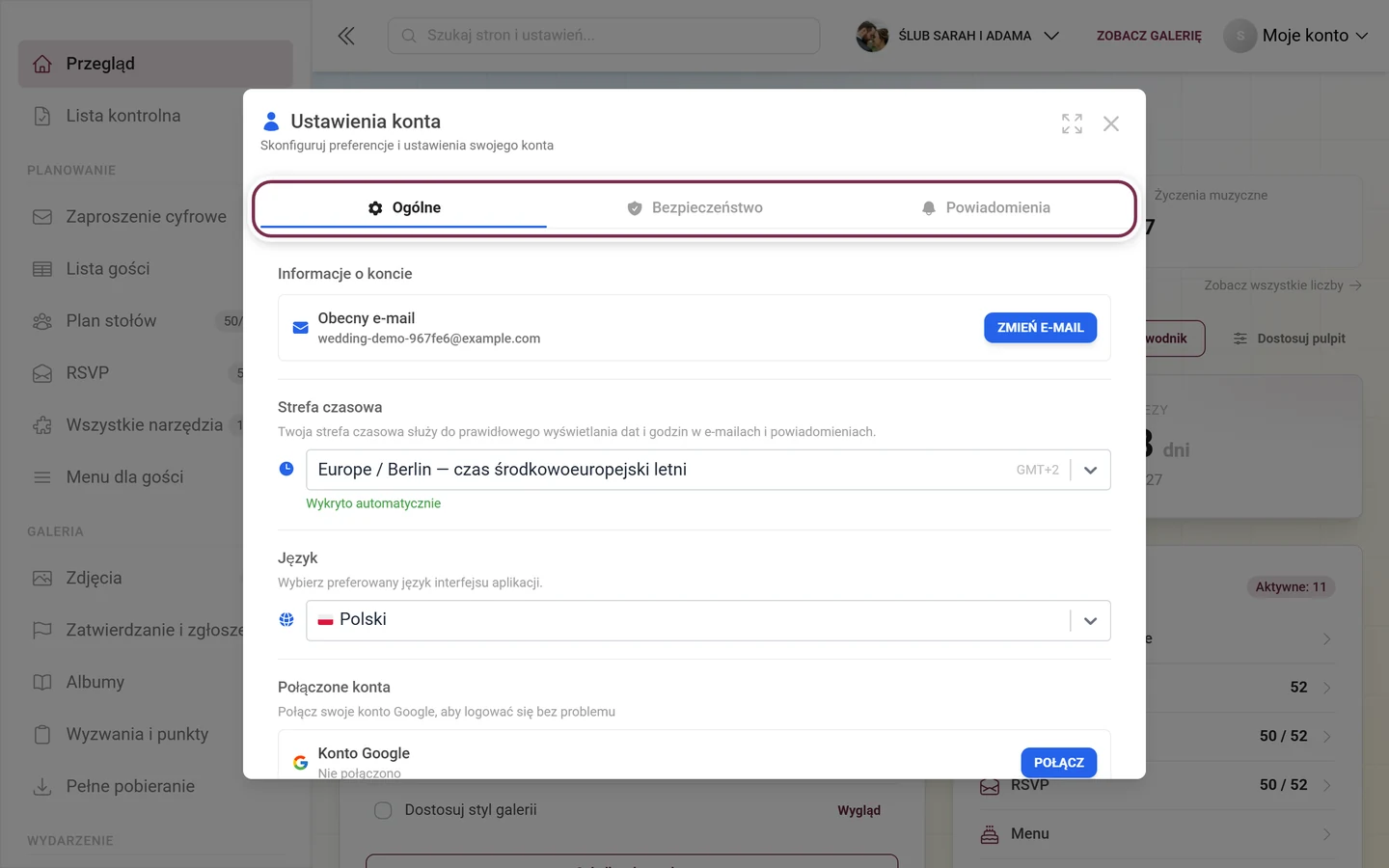Screen dimensions: 1389x868
Task: Open the Moje konto menu
Action: 1295,36
